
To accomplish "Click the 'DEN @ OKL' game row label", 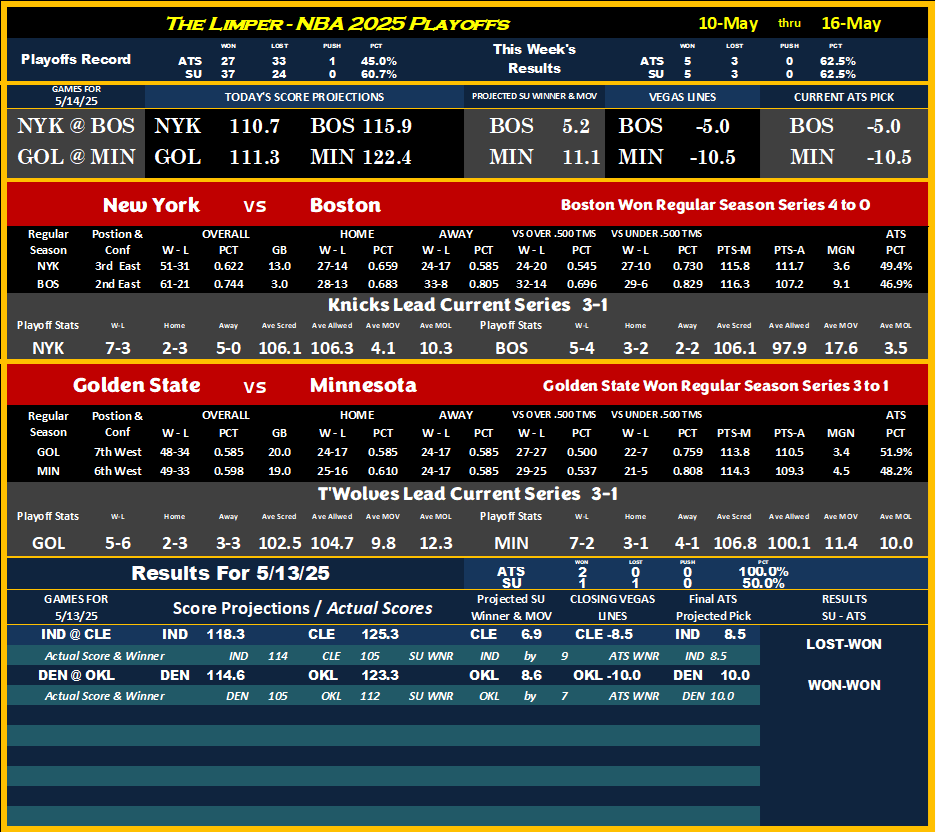I will [76, 675].
